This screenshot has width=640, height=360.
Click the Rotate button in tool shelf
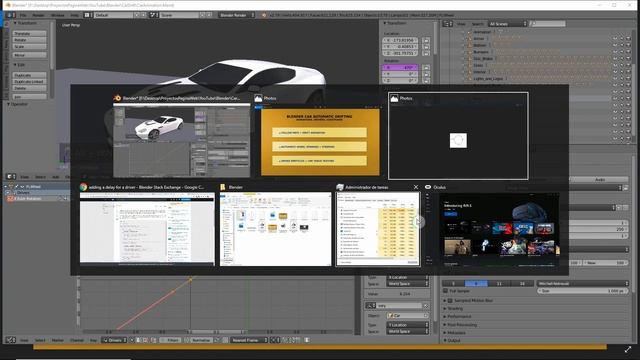click(29, 40)
